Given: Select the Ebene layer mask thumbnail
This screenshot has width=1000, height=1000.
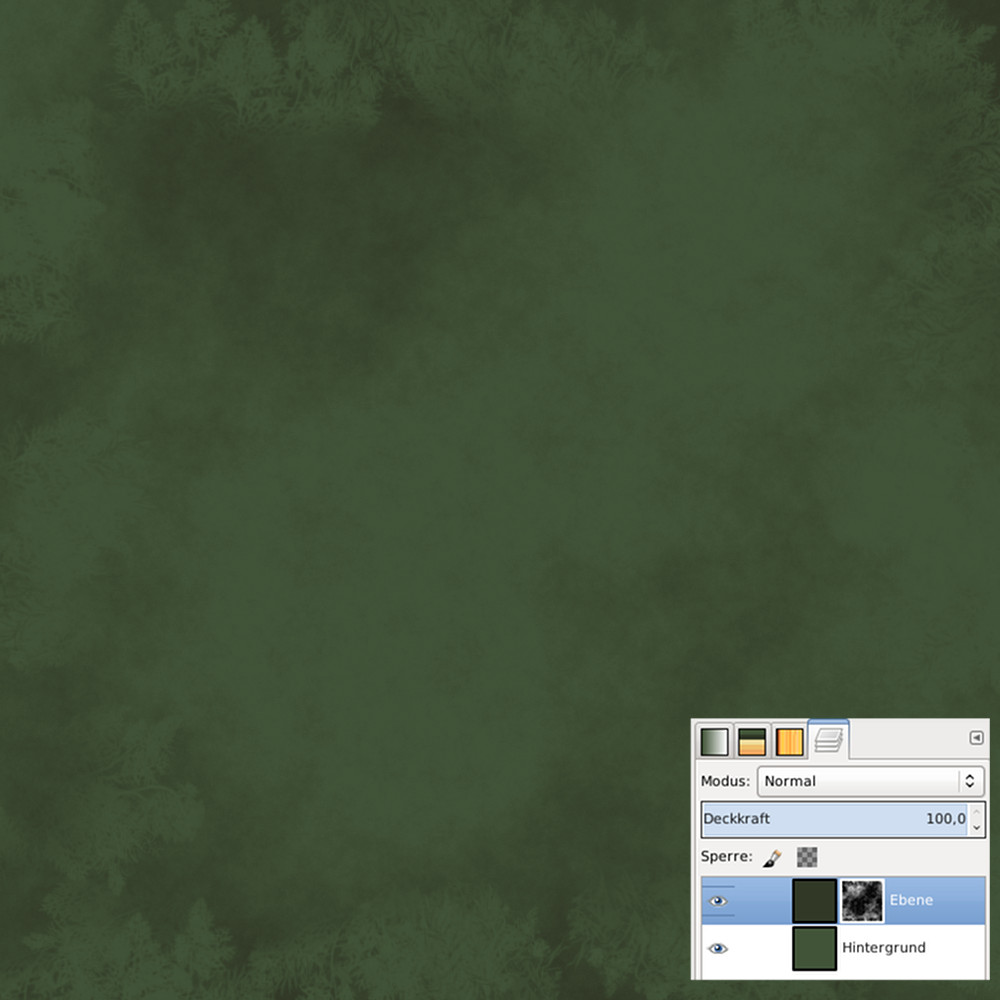Looking at the screenshot, I should pyautogui.click(x=862, y=901).
